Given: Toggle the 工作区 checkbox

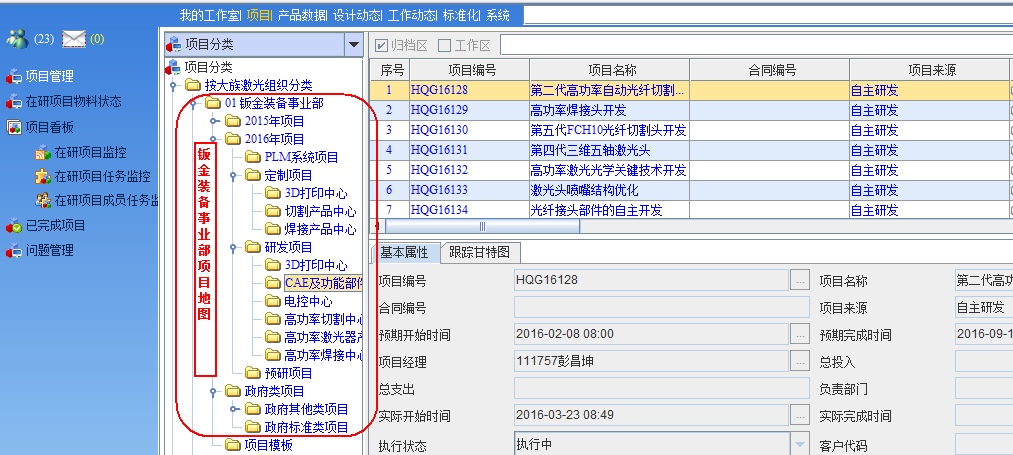Looking at the screenshot, I should [444, 45].
